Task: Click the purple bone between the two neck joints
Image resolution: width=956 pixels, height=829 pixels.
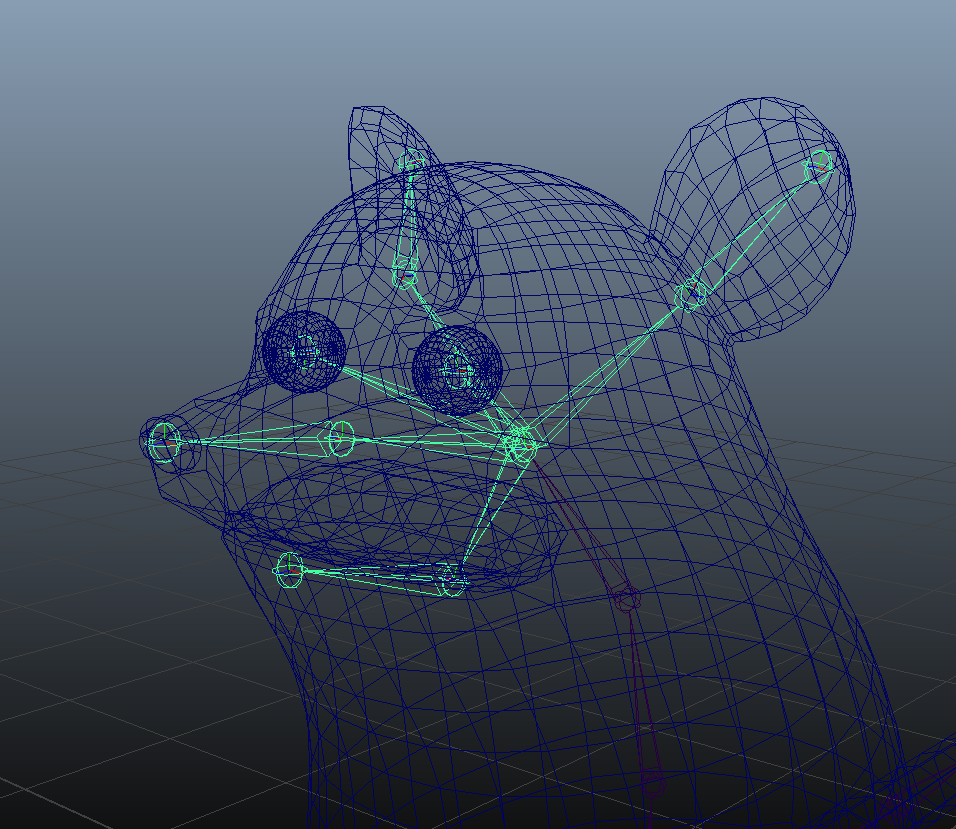Action: (639, 690)
